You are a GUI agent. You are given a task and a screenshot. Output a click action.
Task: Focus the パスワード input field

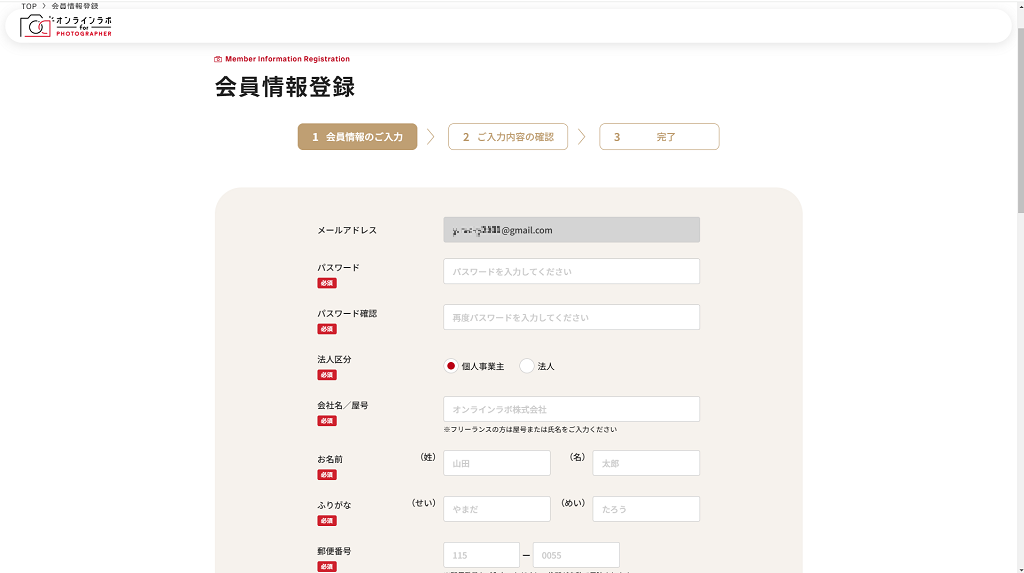(x=571, y=271)
